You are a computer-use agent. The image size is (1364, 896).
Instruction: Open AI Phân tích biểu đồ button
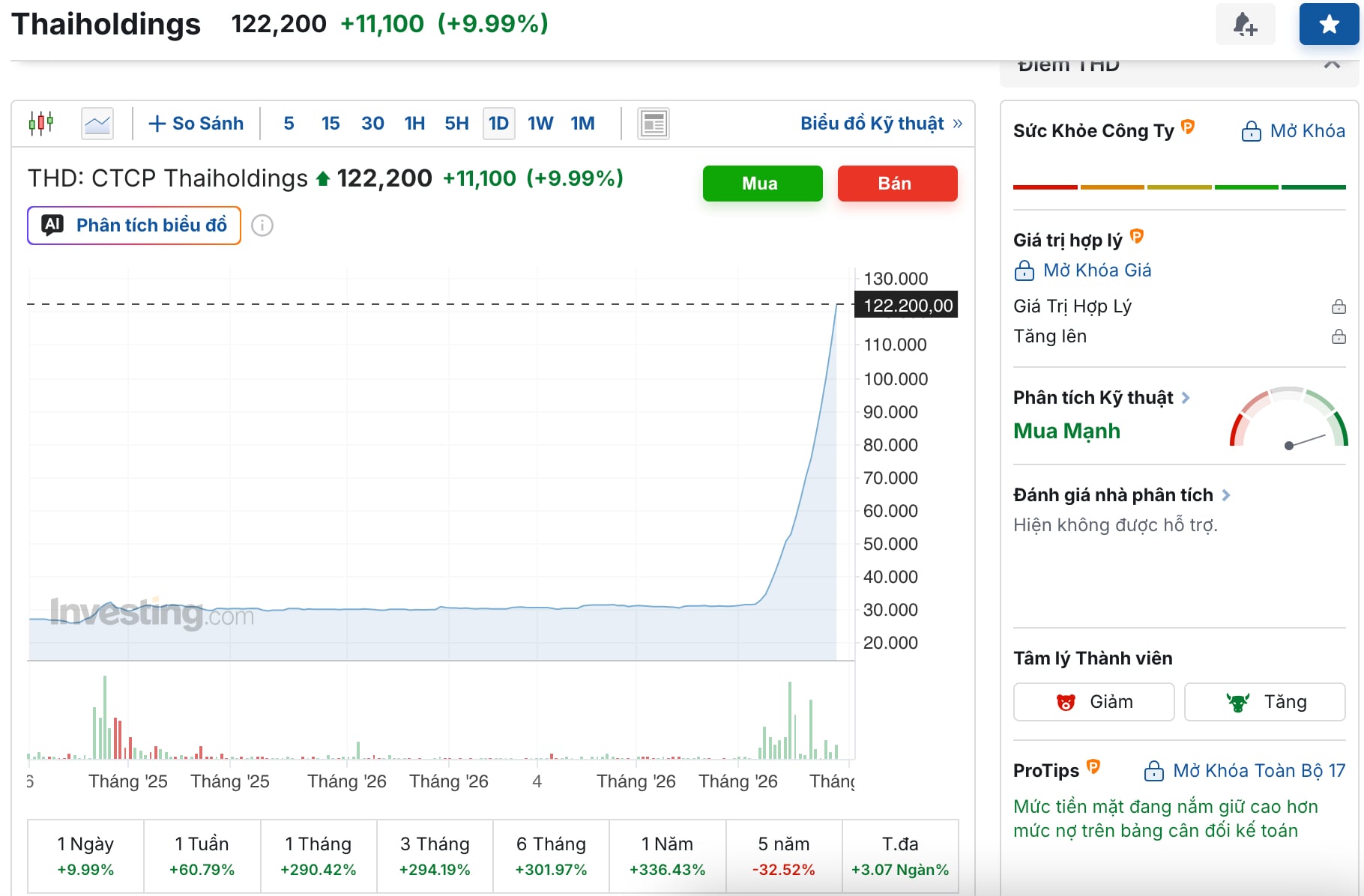pos(134,225)
